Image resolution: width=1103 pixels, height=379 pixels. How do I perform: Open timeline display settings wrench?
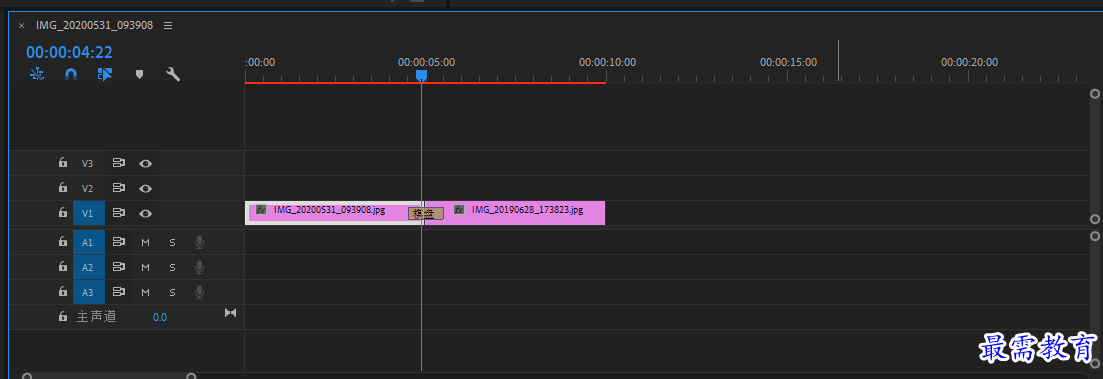point(173,74)
